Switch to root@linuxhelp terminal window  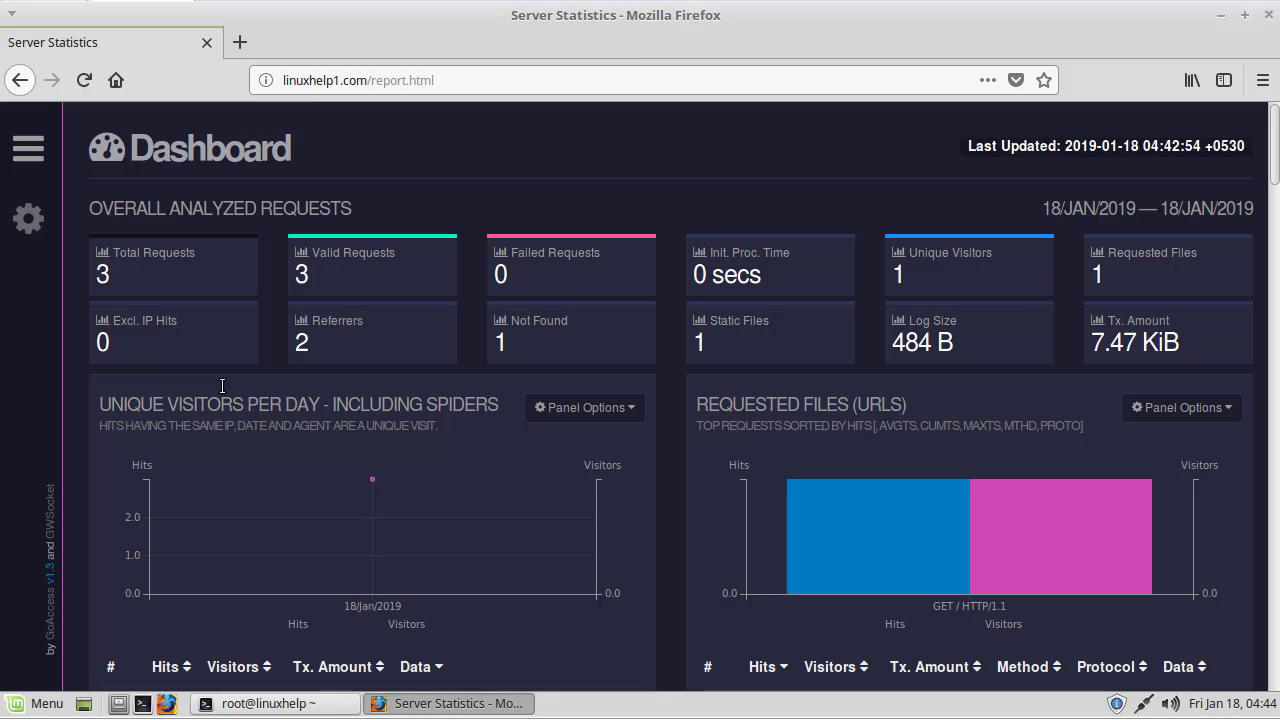[276, 703]
